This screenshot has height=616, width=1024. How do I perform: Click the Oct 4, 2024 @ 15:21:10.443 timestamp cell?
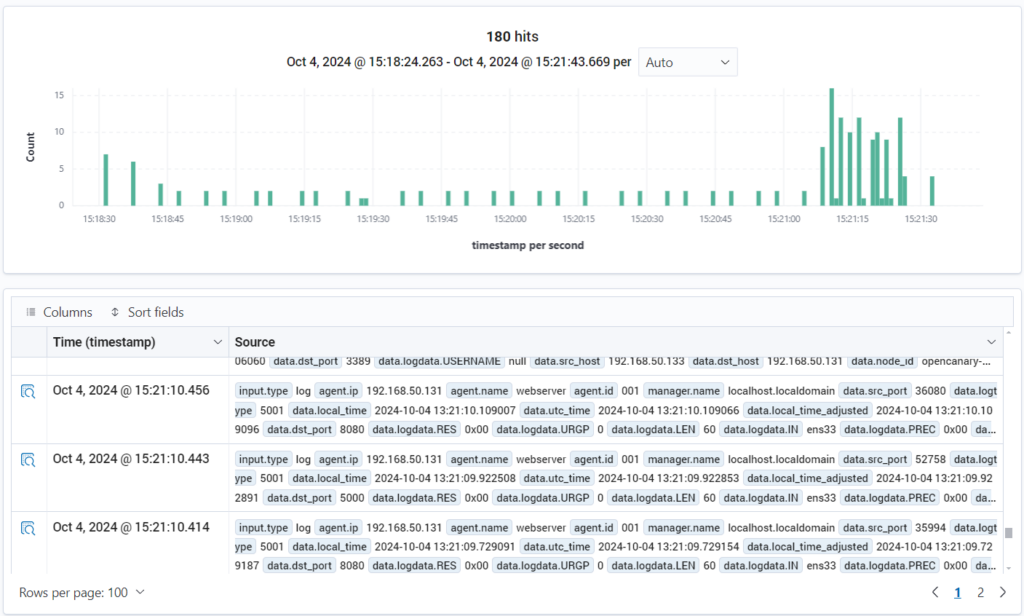click(x=131, y=459)
